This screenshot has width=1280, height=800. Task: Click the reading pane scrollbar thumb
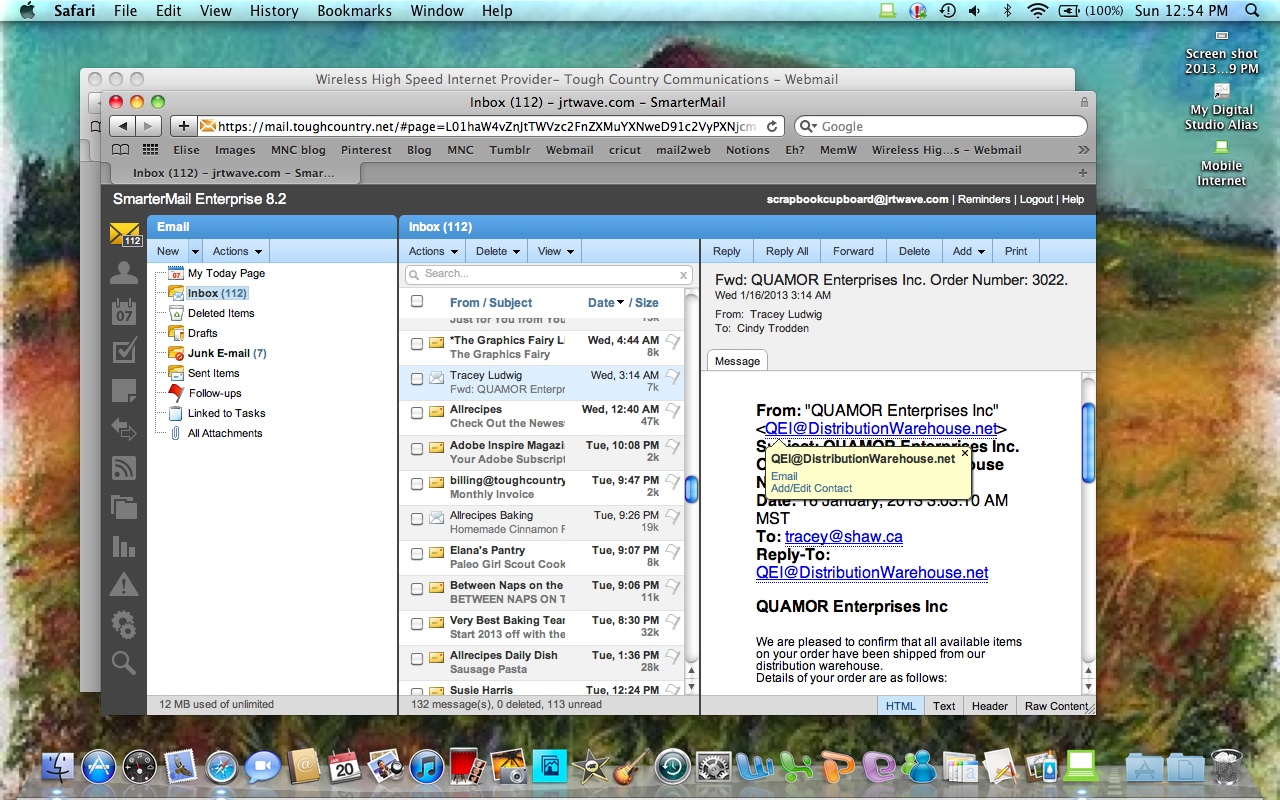pyautogui.click(x=1088, y=441)
